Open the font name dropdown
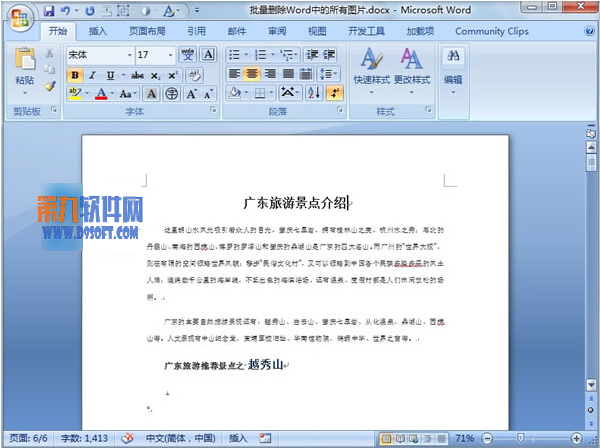Viewport: 600px width, 448px height. point(129,55)
